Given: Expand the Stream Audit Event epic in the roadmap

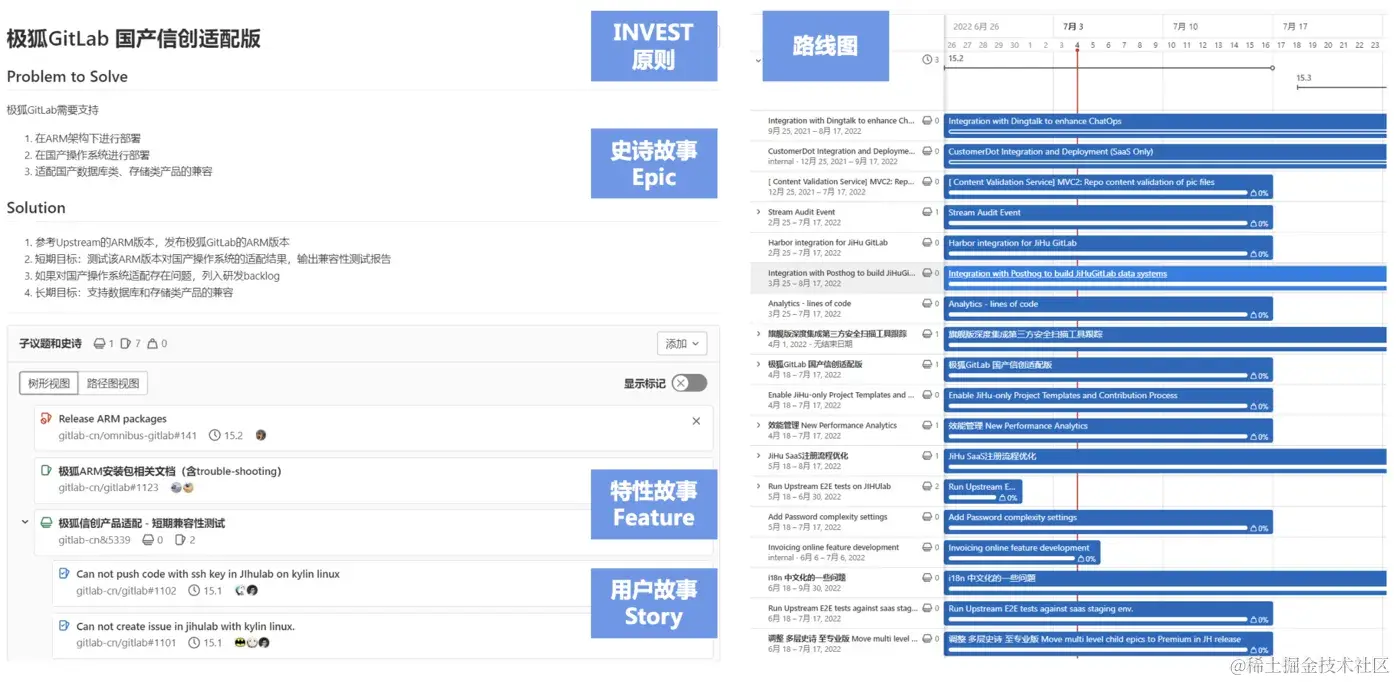Looking at the screenshot, I should [x=758, y=212].
